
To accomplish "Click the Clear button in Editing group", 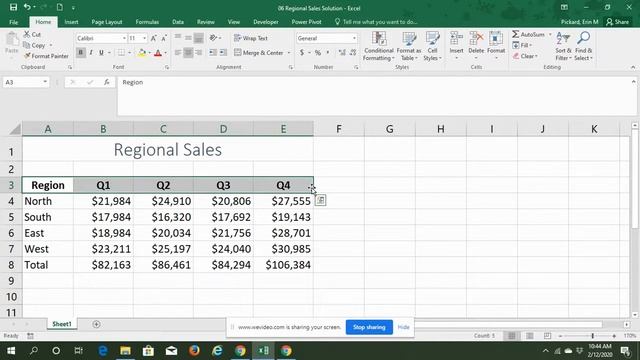I will coord(526,56).
